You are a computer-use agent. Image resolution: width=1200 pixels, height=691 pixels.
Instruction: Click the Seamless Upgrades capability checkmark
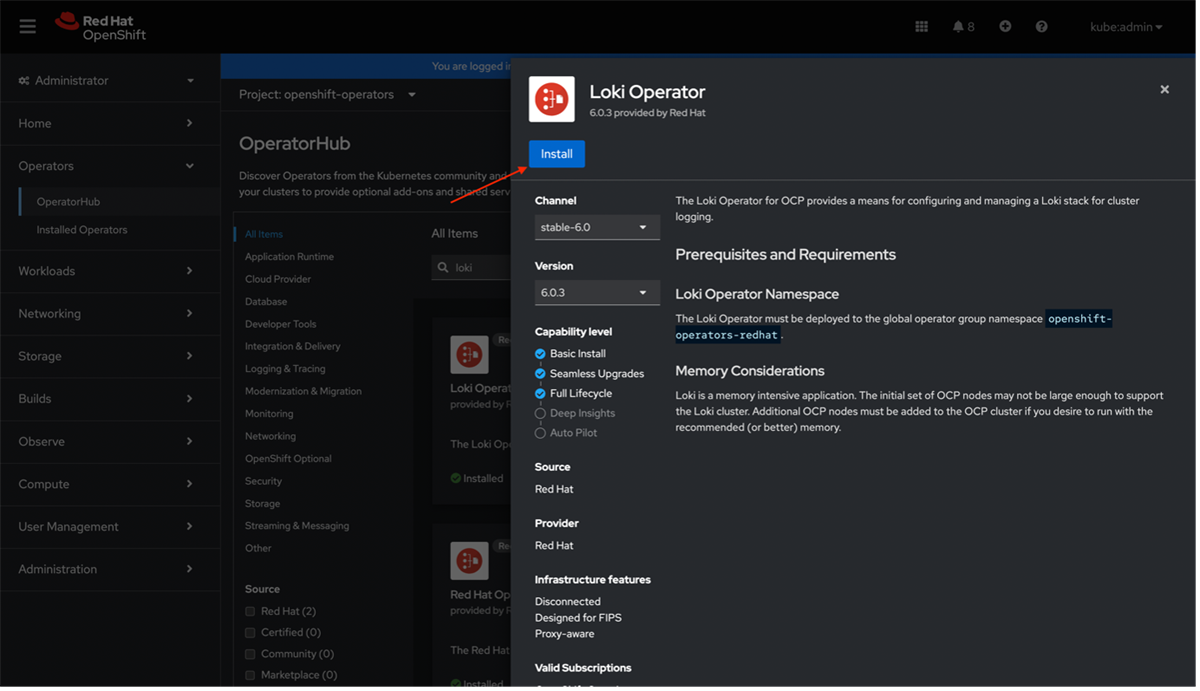tap(540, 374)
